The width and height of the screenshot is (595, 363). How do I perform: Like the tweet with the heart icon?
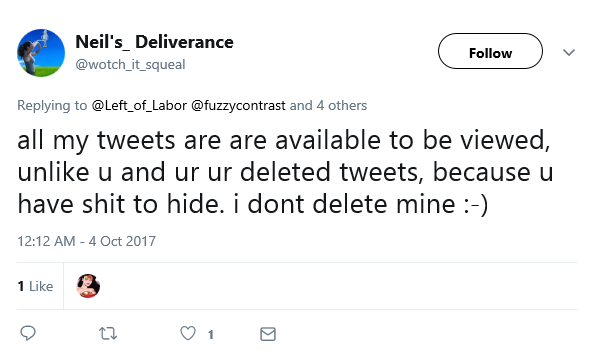(188, 333)
